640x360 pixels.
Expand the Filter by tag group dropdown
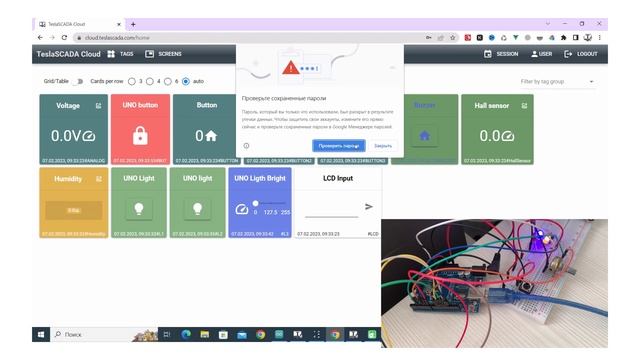pyautogui.click(x=557, y=82)
